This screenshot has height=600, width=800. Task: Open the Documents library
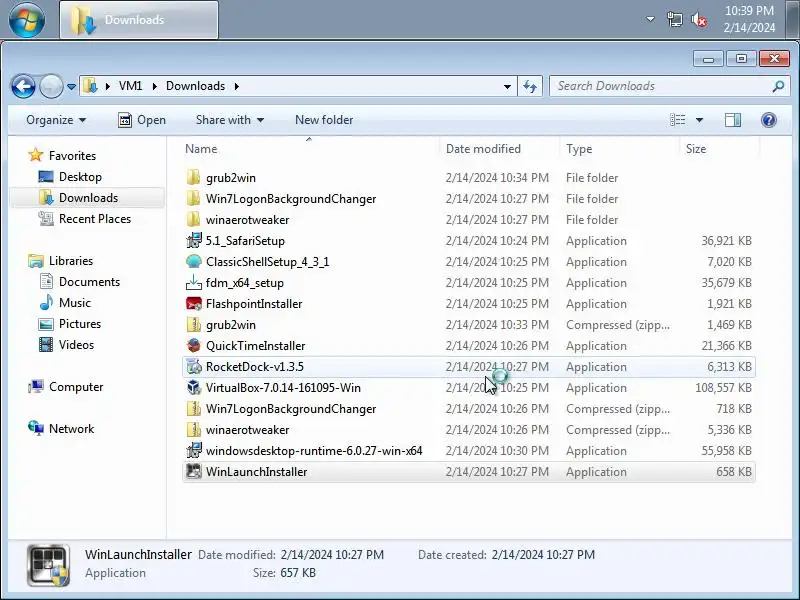coord(89,282)
